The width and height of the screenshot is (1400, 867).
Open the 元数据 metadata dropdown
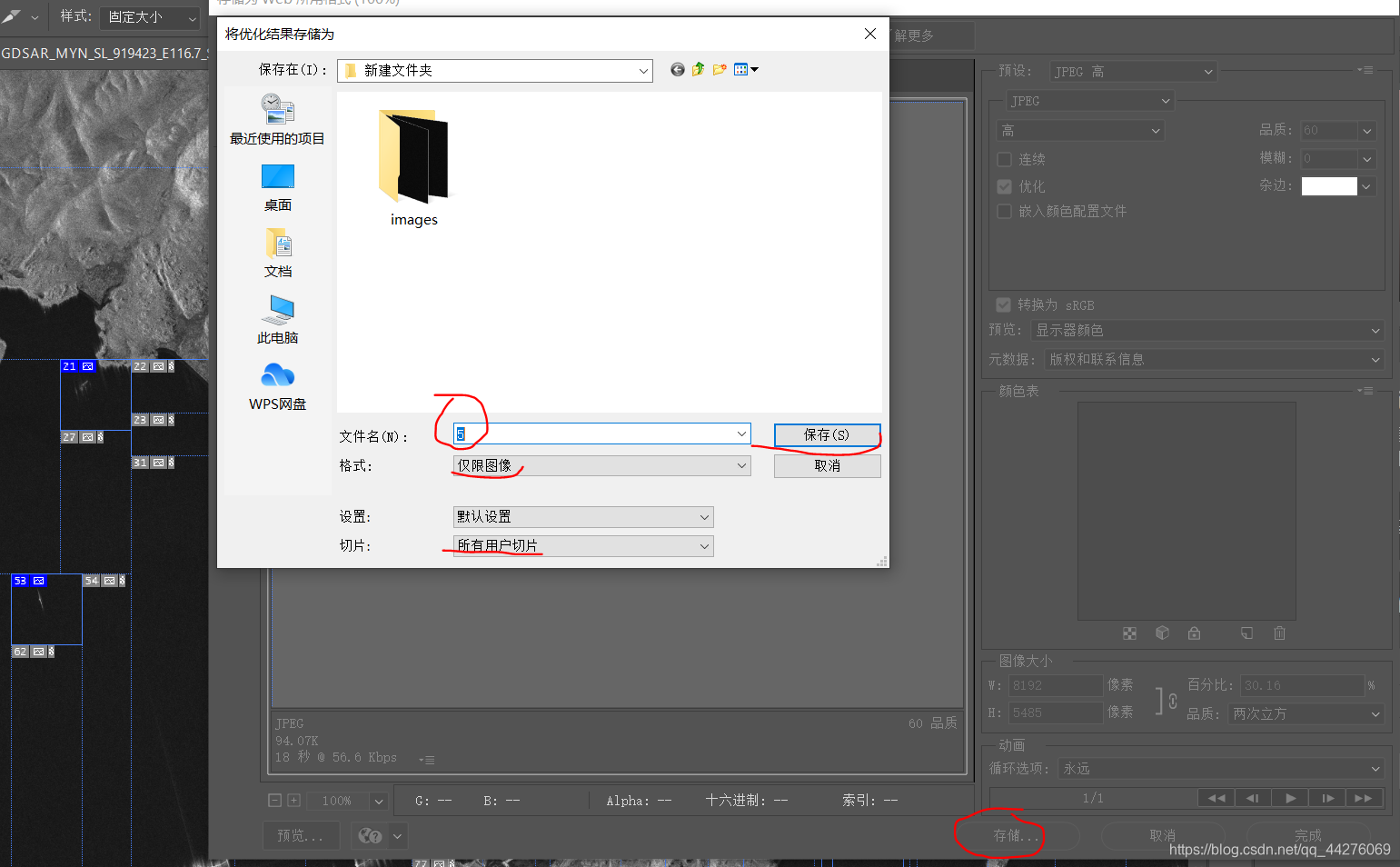[1214, 360]
